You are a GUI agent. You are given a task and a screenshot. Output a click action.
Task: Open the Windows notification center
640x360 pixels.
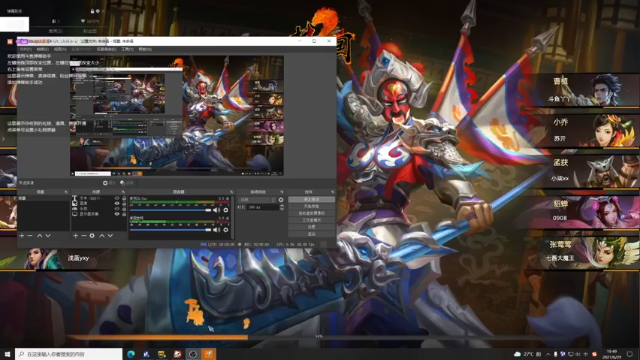tap(630, 354)
